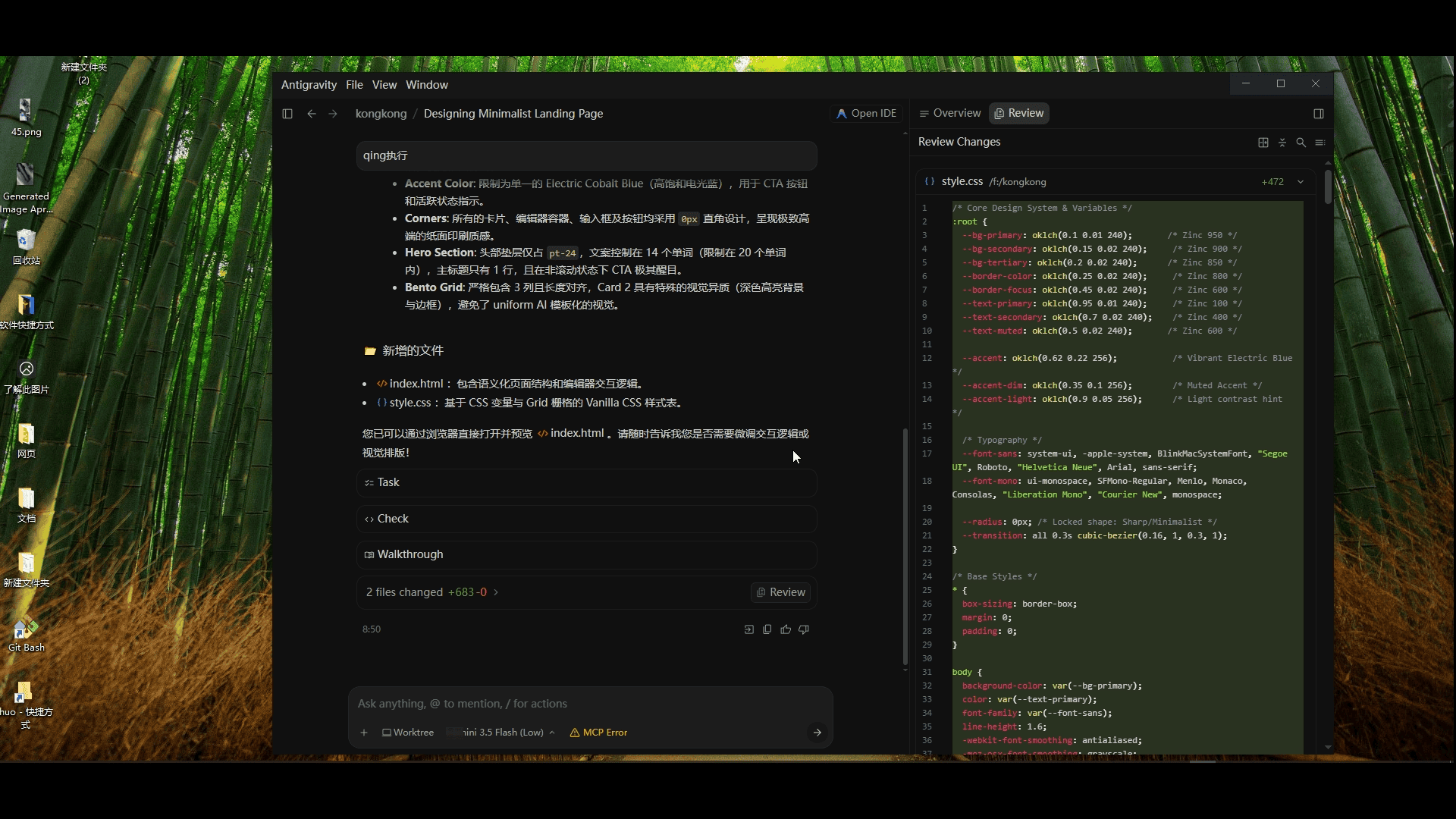Open the 了解此图片 desktop icon
This screenshot has width=1456, height=819.
(x=26, y=376)
